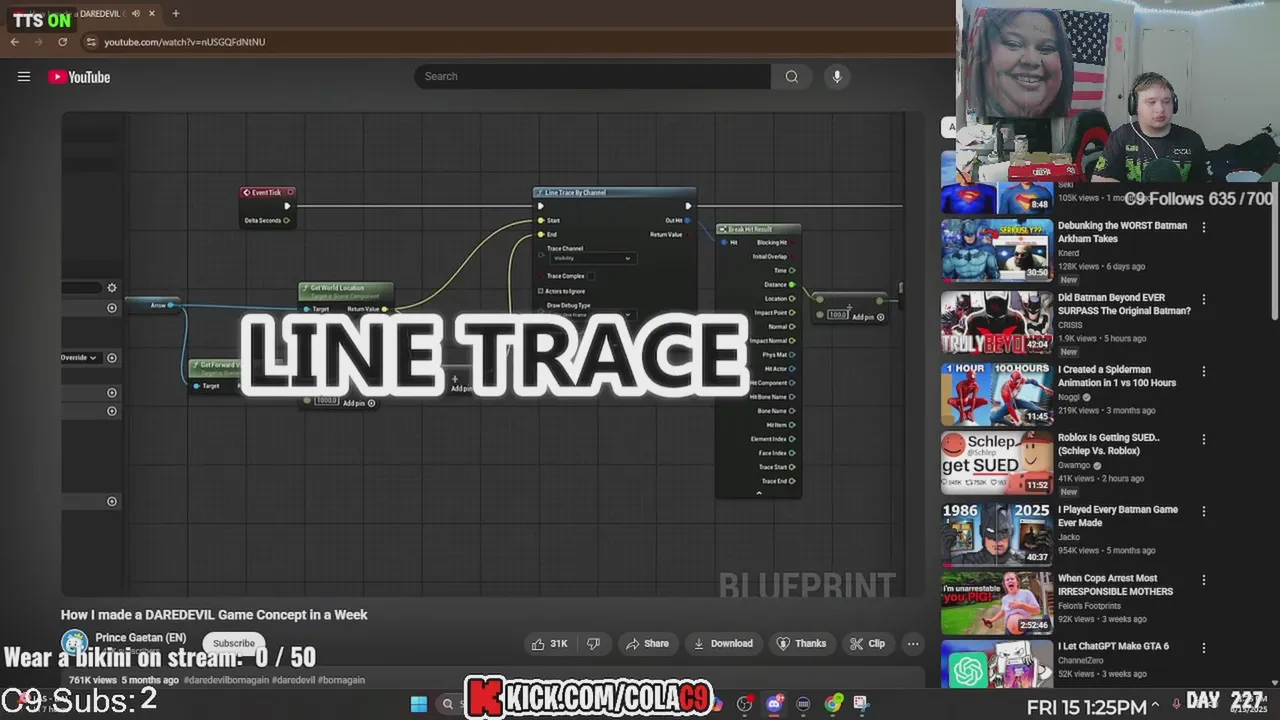This screenshot has height=720, width=1280.
Task: Open title 'I Played Every Batman Game Ever Made'
Action: pyautogui.click(x=1118, y=516)
